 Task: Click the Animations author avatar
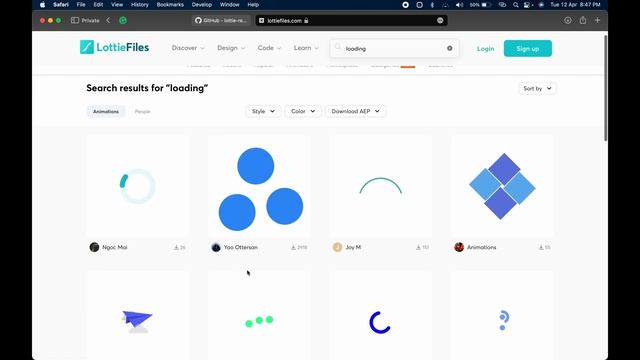459,247
